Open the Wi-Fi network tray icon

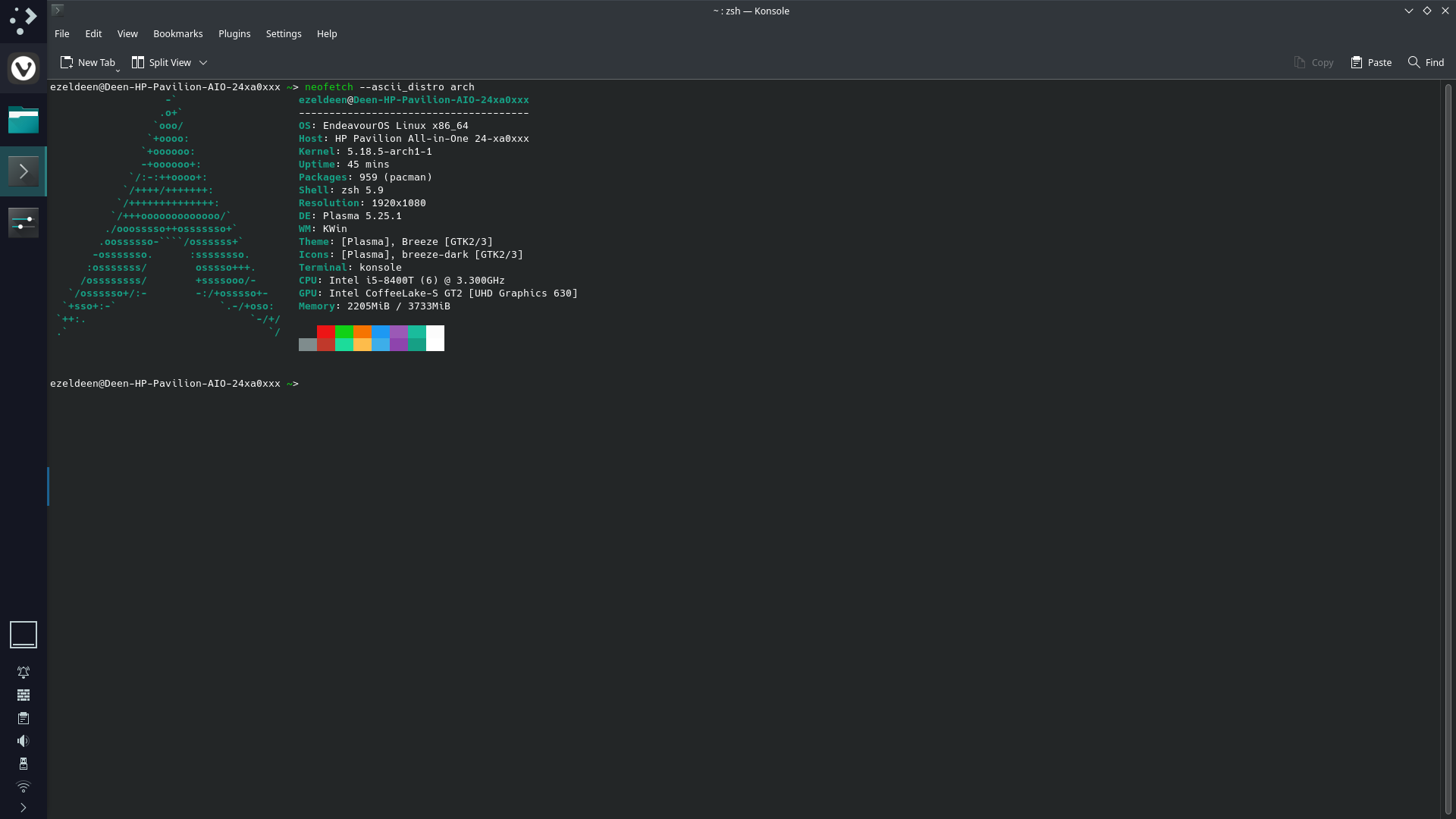[x=24, y=786]
